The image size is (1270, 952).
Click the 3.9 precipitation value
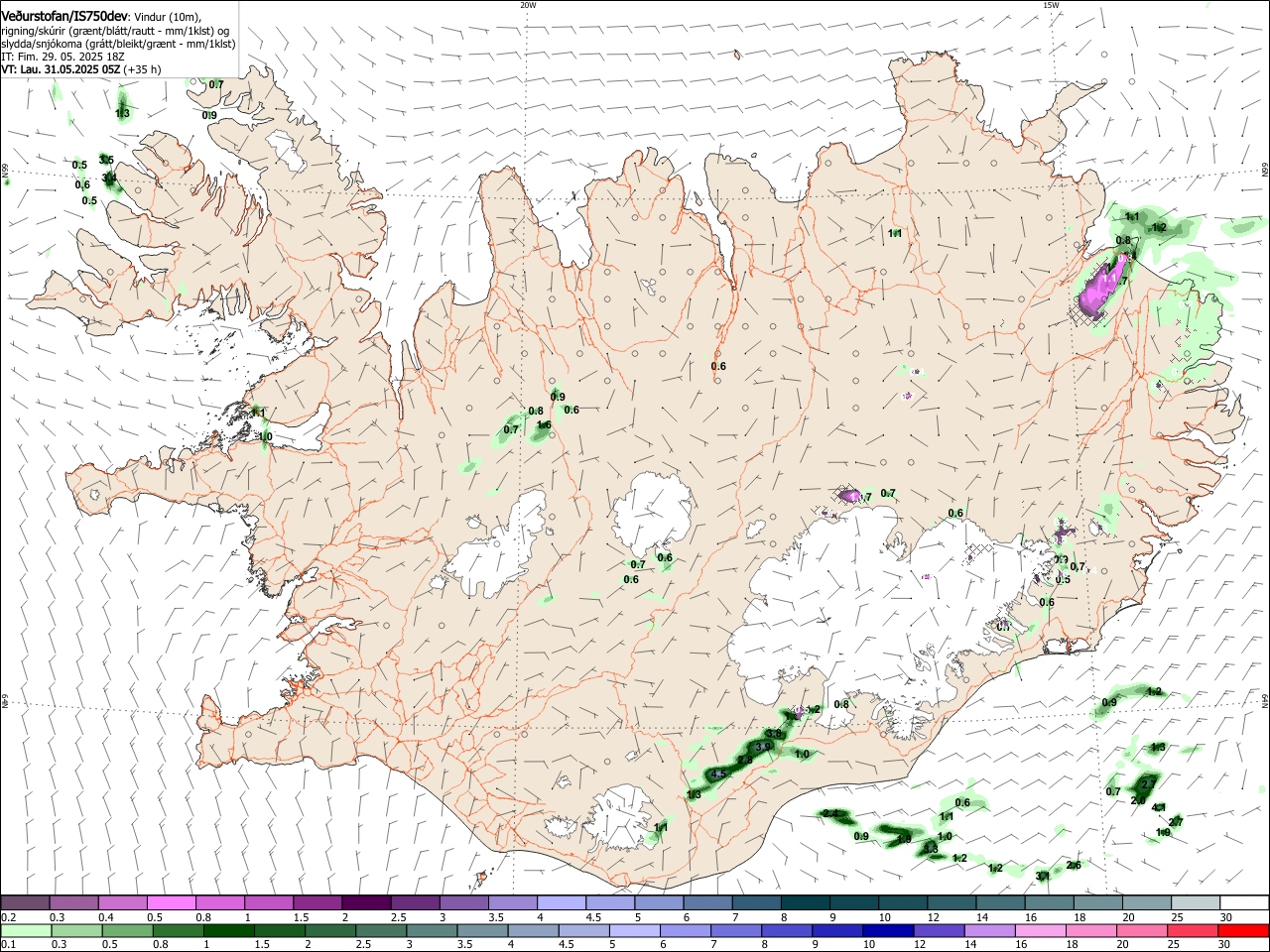tap(763, 747)
